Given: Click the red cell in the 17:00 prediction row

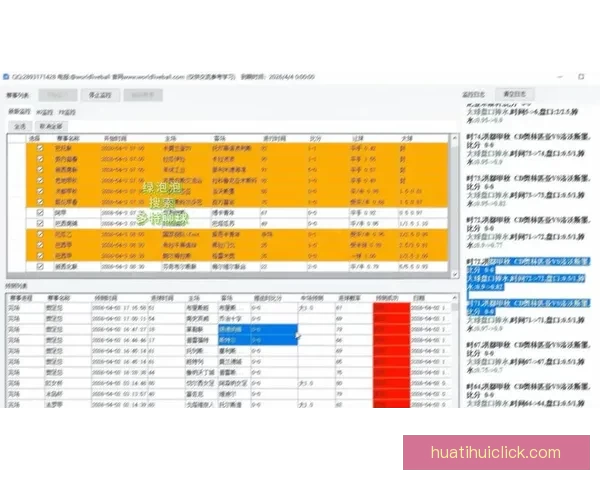Looking at the screenshot, I should pyautogui.click(x=391, y=318).
